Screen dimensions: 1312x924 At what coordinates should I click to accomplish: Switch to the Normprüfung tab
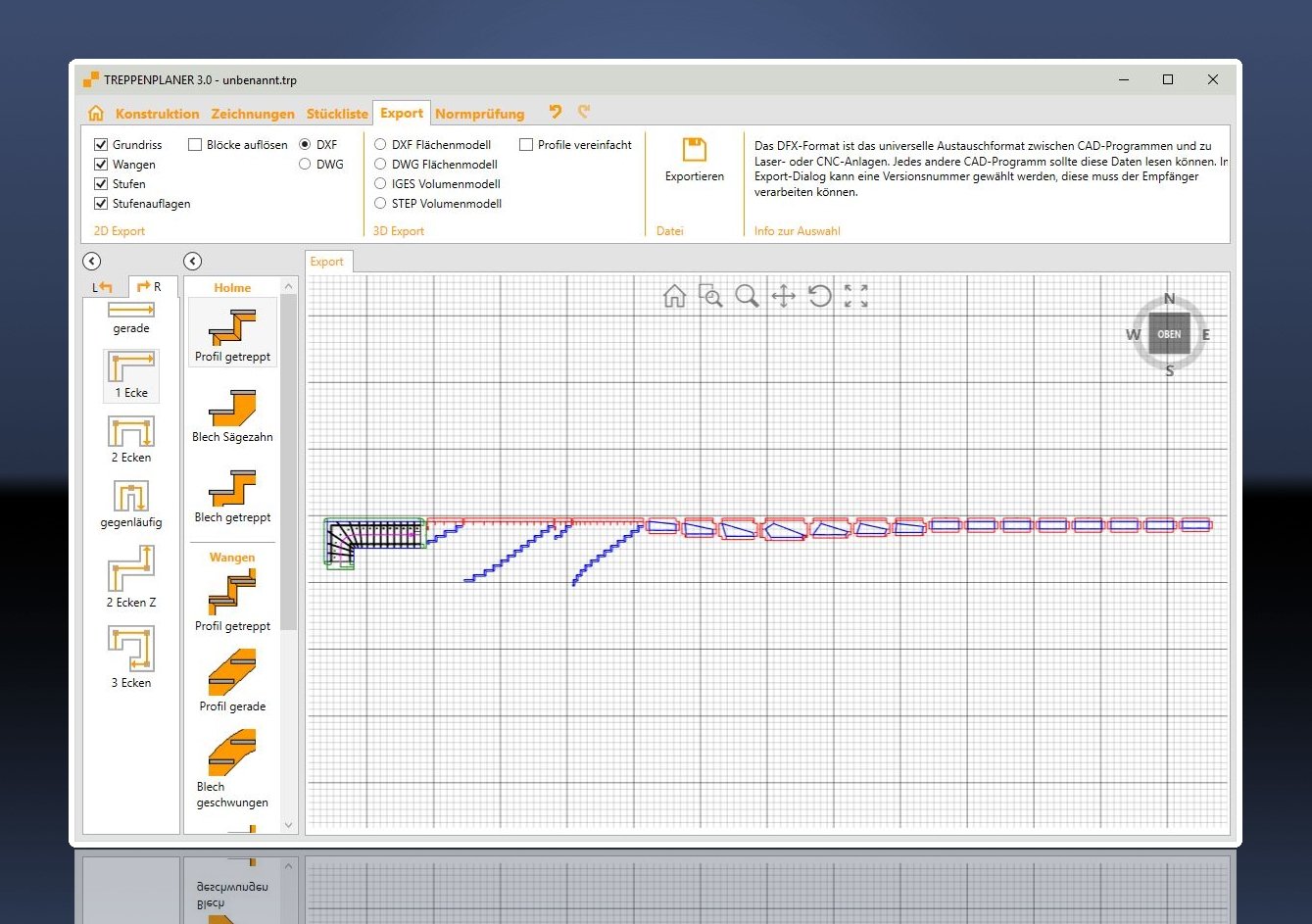click(x=479, y=114)
